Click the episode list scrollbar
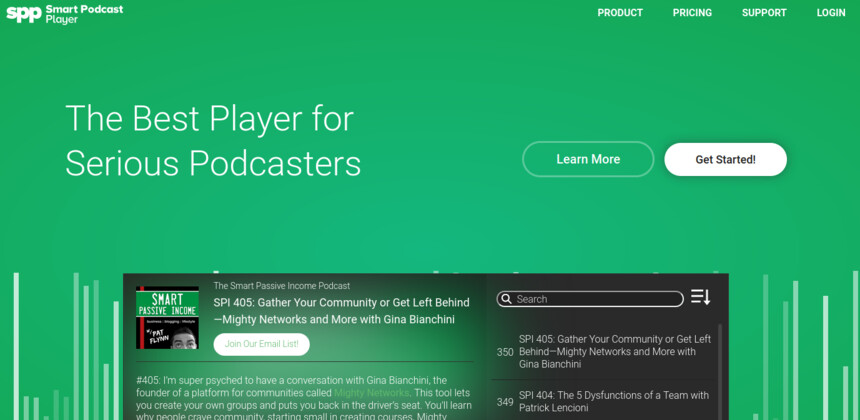 720,372
